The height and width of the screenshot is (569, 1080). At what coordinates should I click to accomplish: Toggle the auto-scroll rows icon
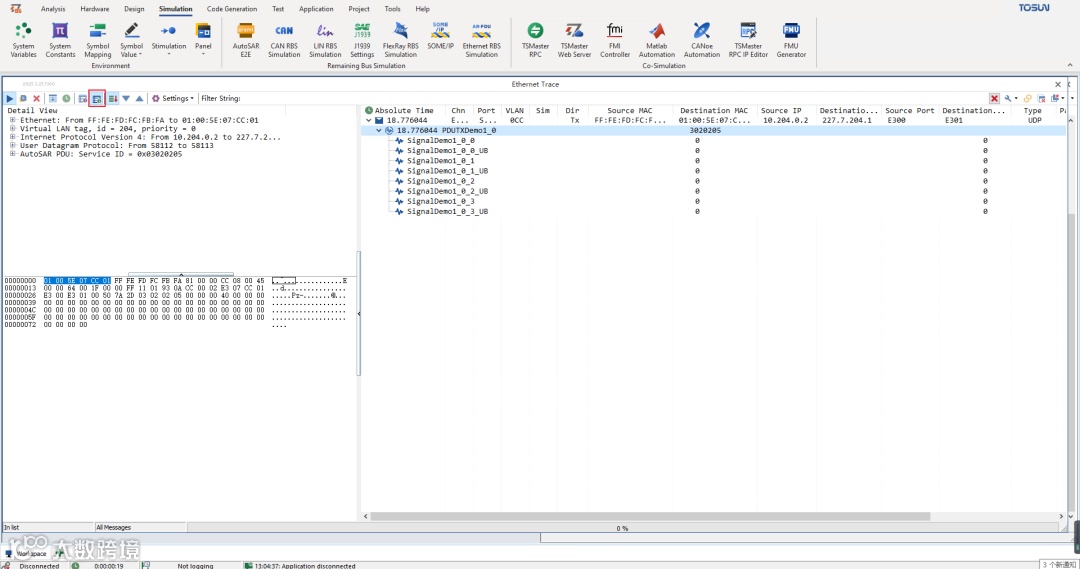tap(113, 99)
